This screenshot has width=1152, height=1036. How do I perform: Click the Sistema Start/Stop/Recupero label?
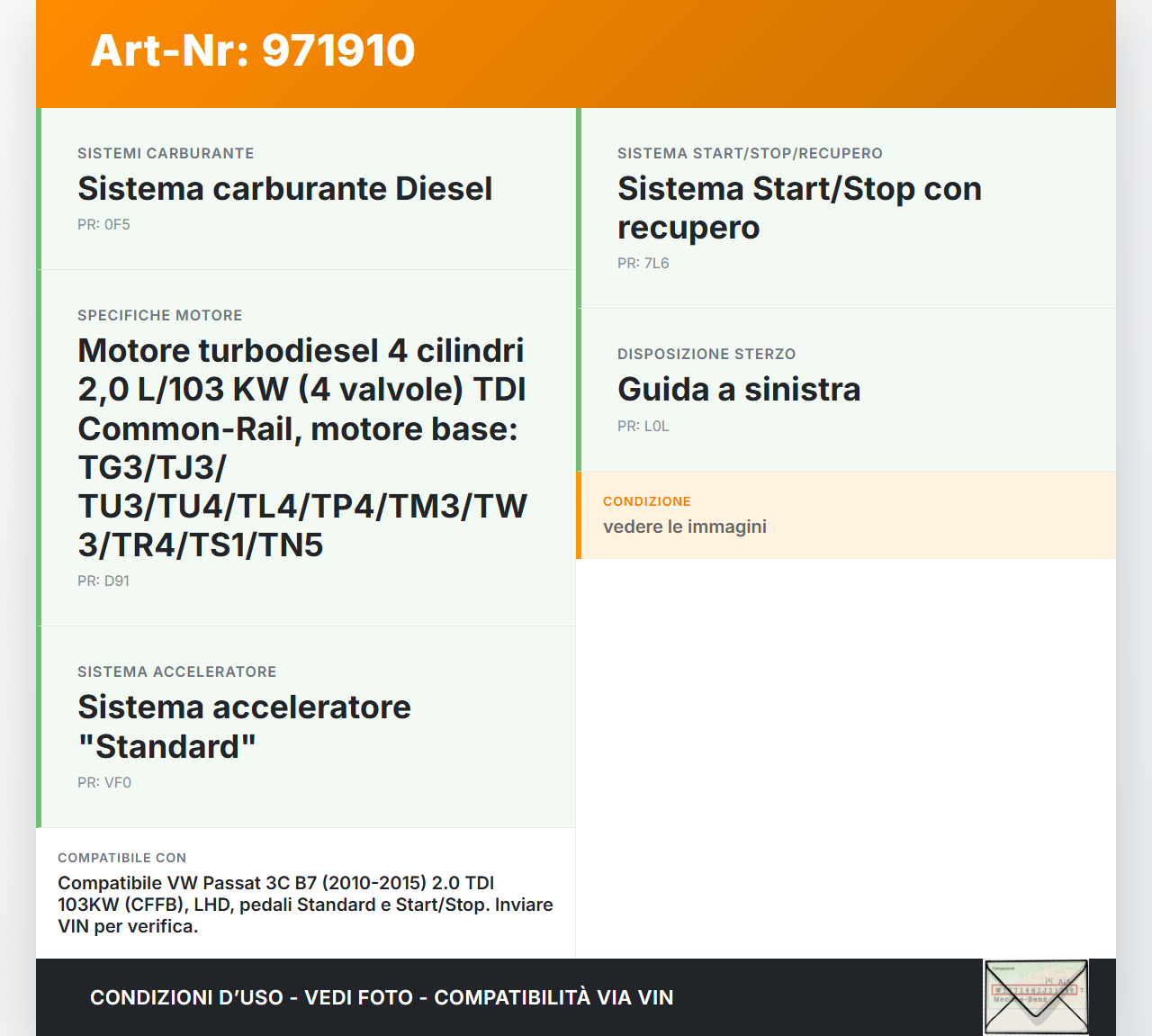pyautogui.click(x=750, y=153)
